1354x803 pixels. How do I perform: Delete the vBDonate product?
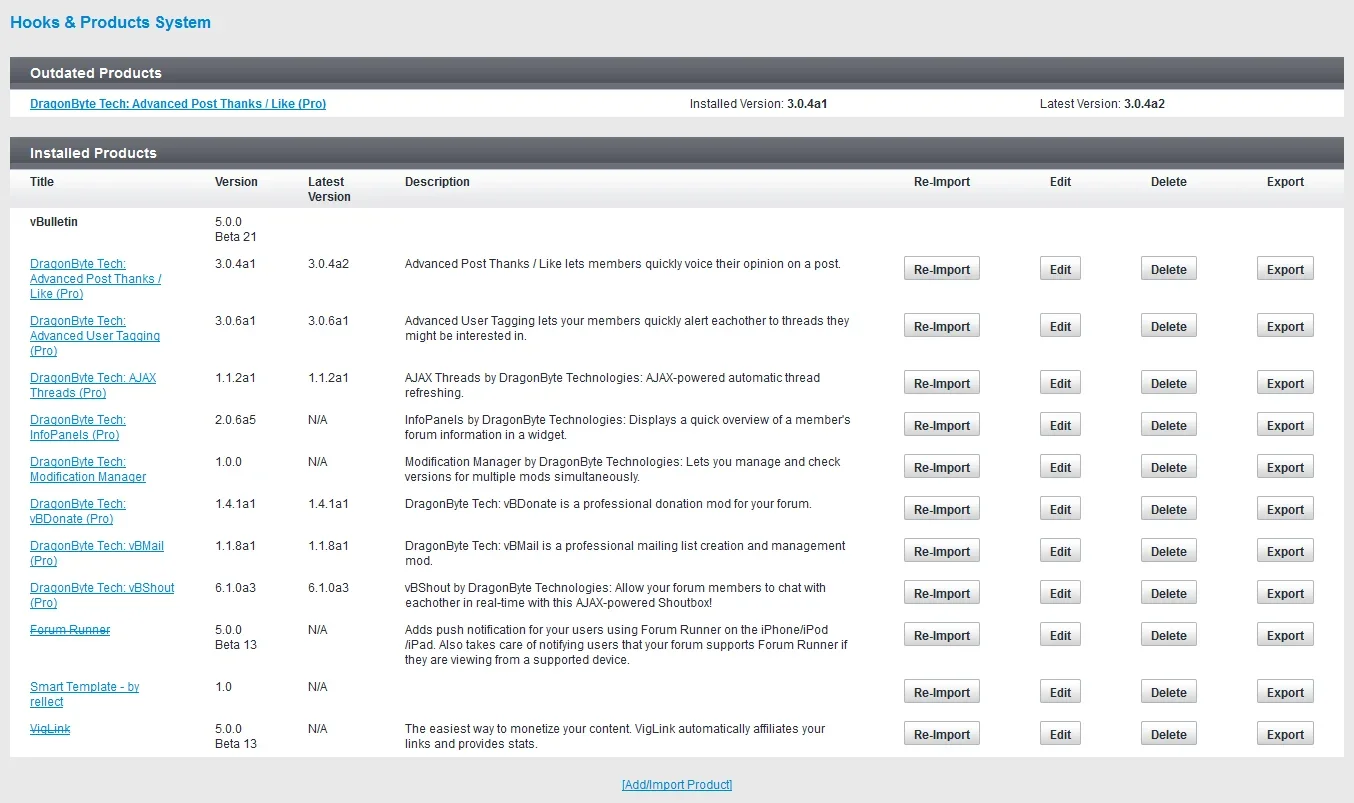click(x=1169, y=509)
